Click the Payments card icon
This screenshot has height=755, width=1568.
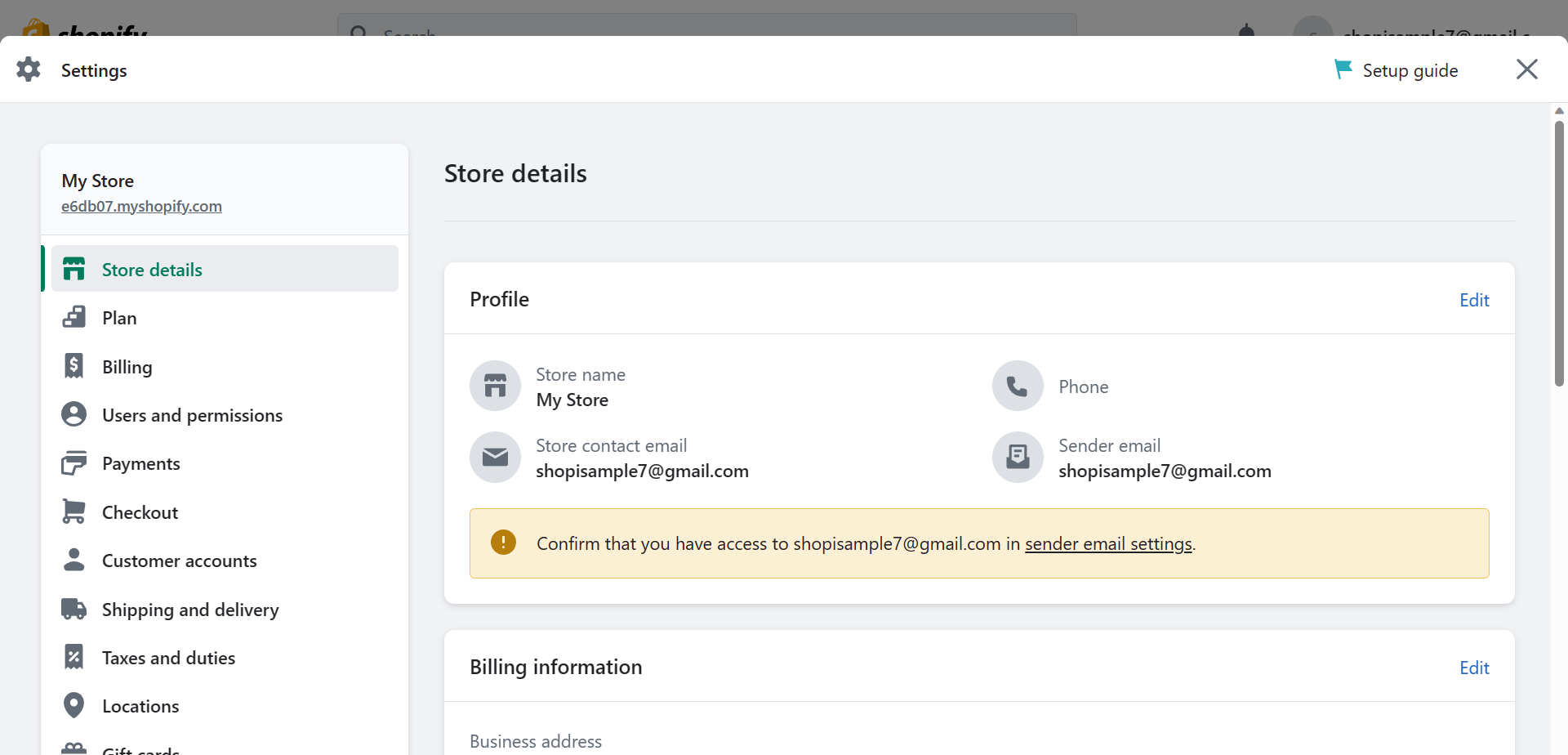coord(74,462)
